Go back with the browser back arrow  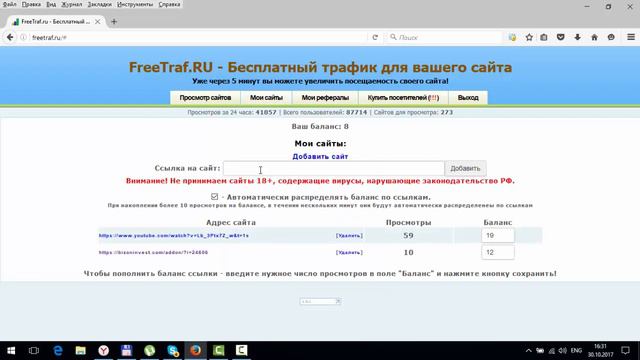10,37
